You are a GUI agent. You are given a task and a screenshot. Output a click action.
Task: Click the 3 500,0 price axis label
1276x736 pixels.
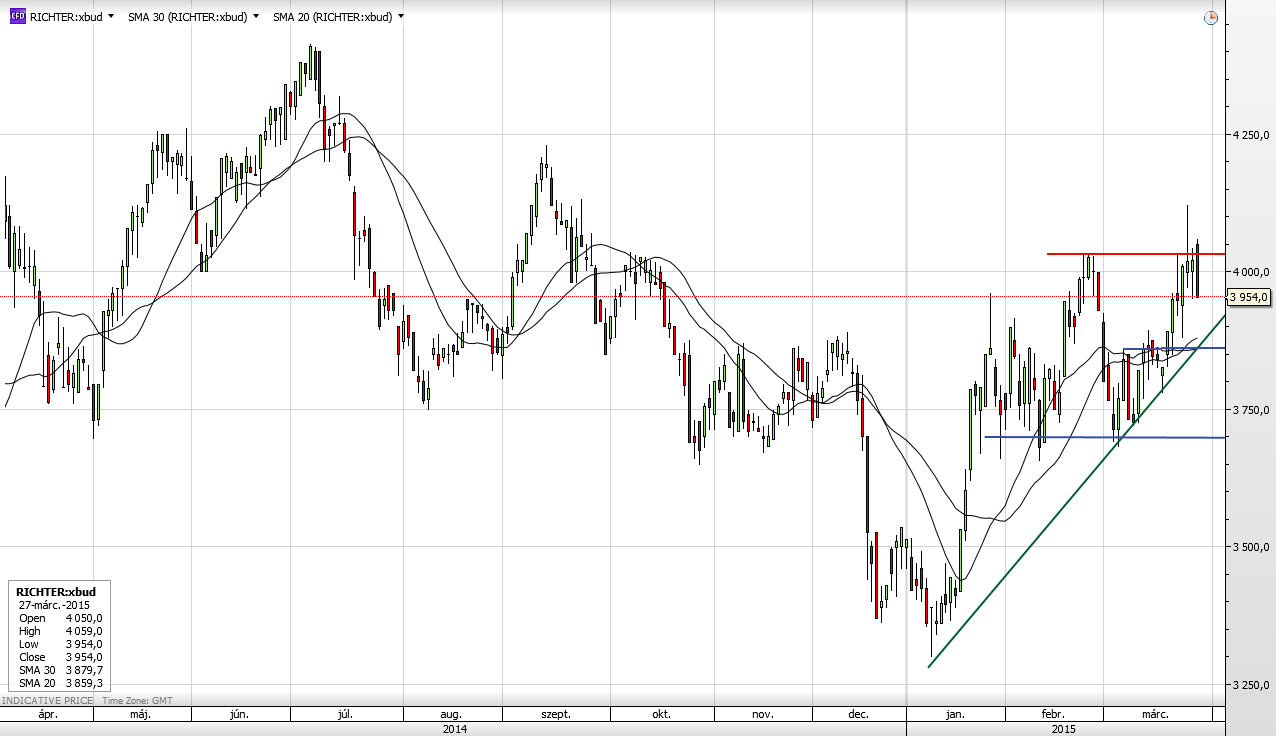[x=1252, y=547]
